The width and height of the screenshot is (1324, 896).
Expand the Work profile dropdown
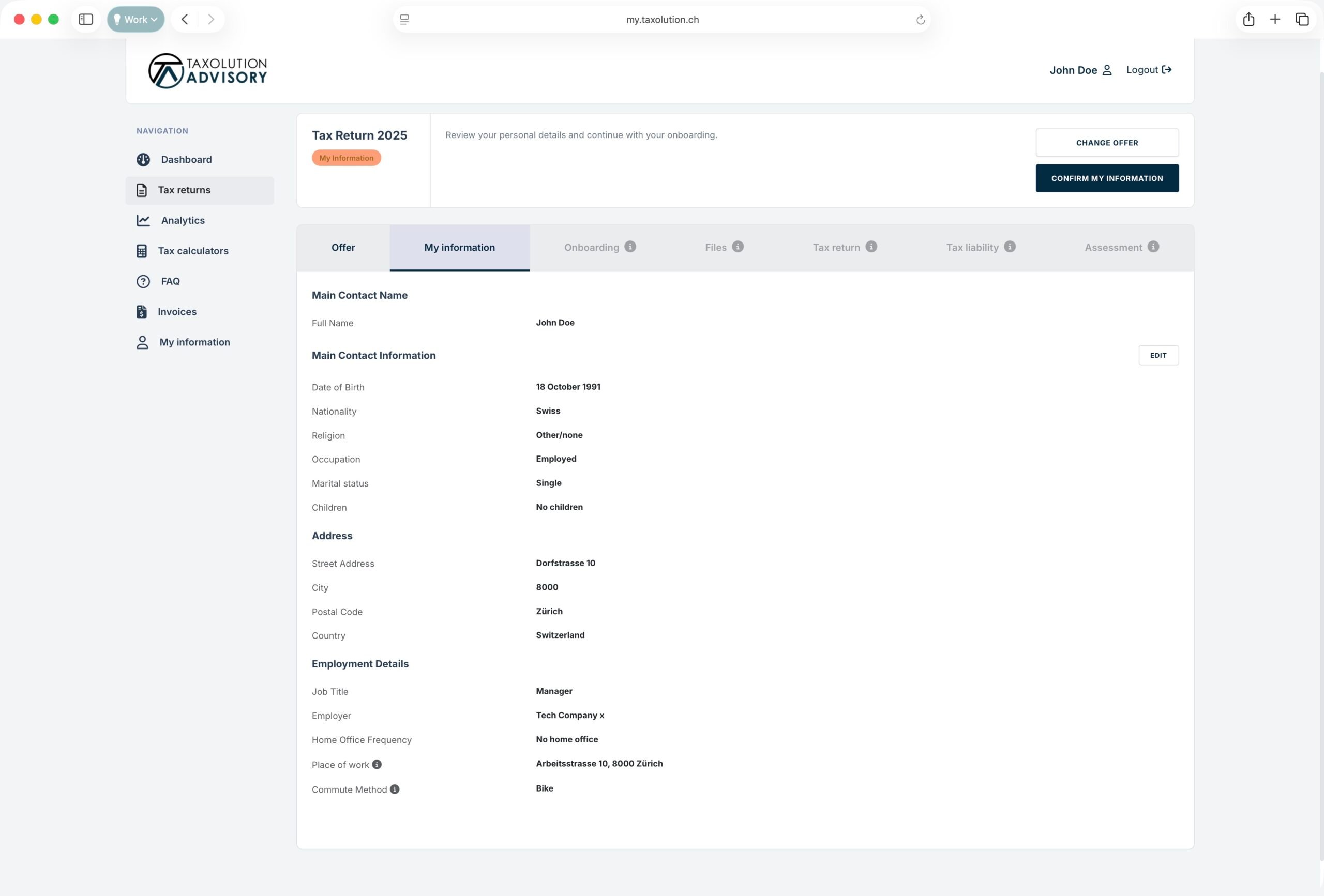(x=136, y=19)
